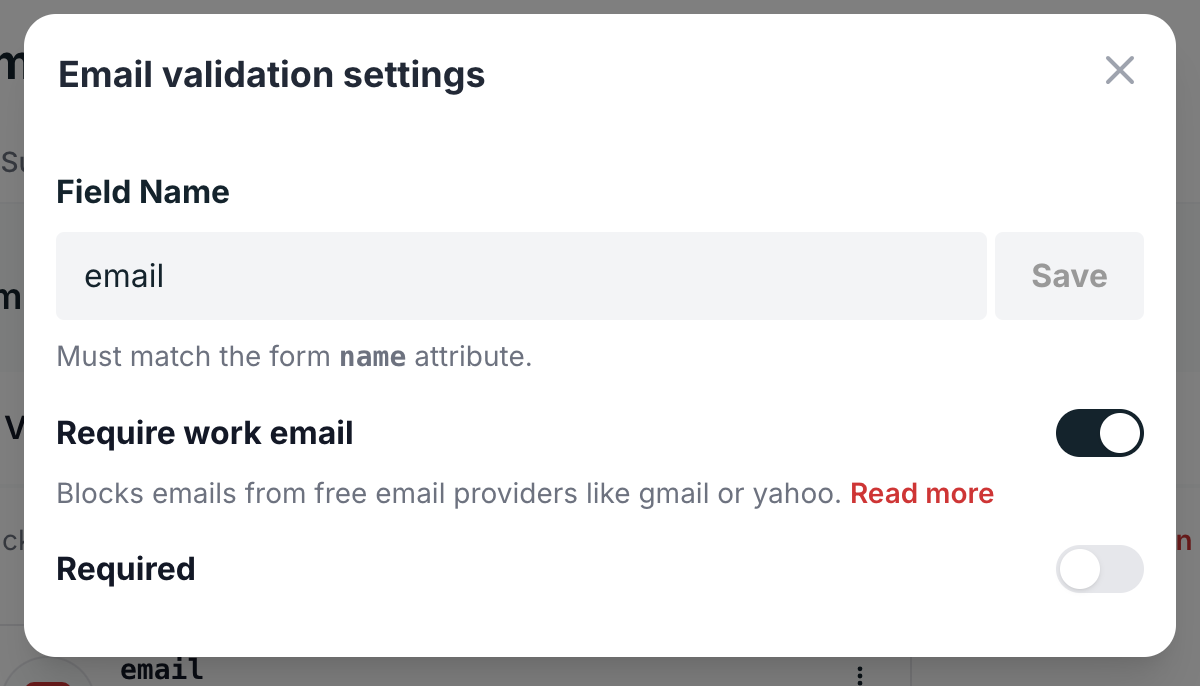Image resolution: width=1200 pixels, height=686 pixels.
Task: Toggle the Require work email switch
Action: point(1099,433)
